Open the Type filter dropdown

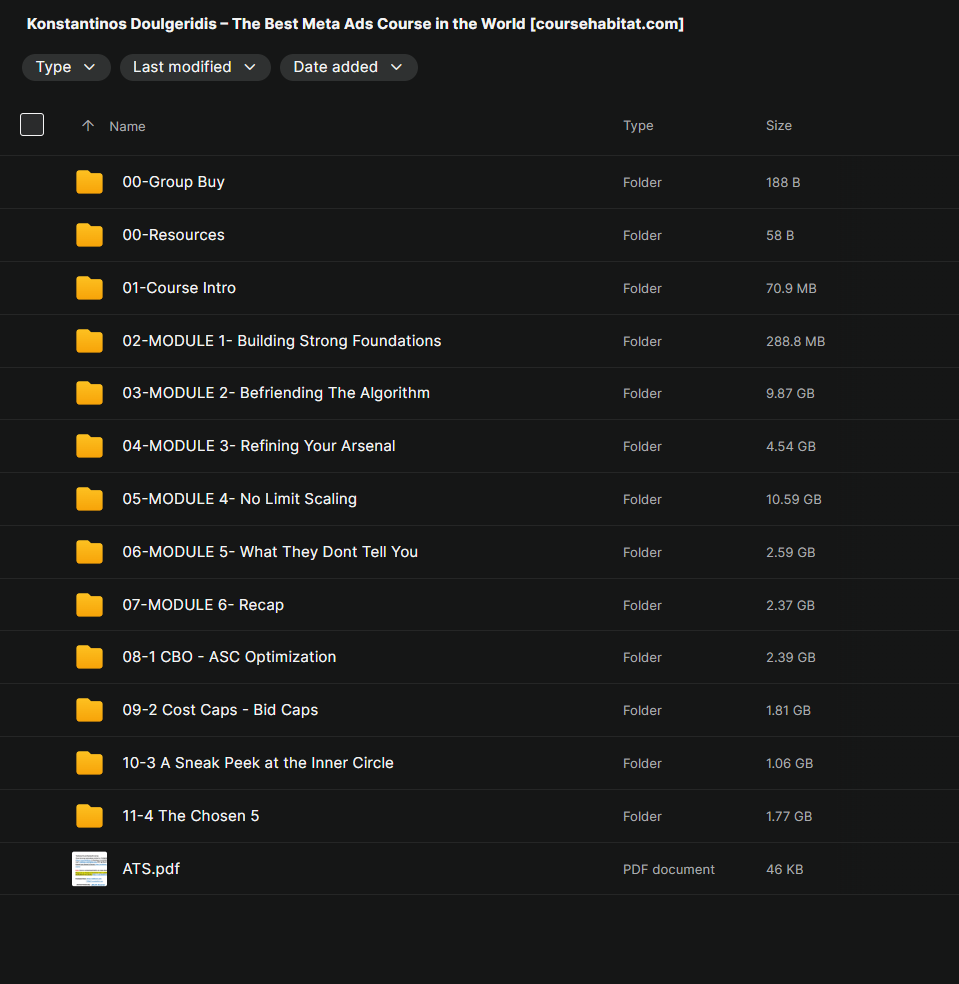66,67
